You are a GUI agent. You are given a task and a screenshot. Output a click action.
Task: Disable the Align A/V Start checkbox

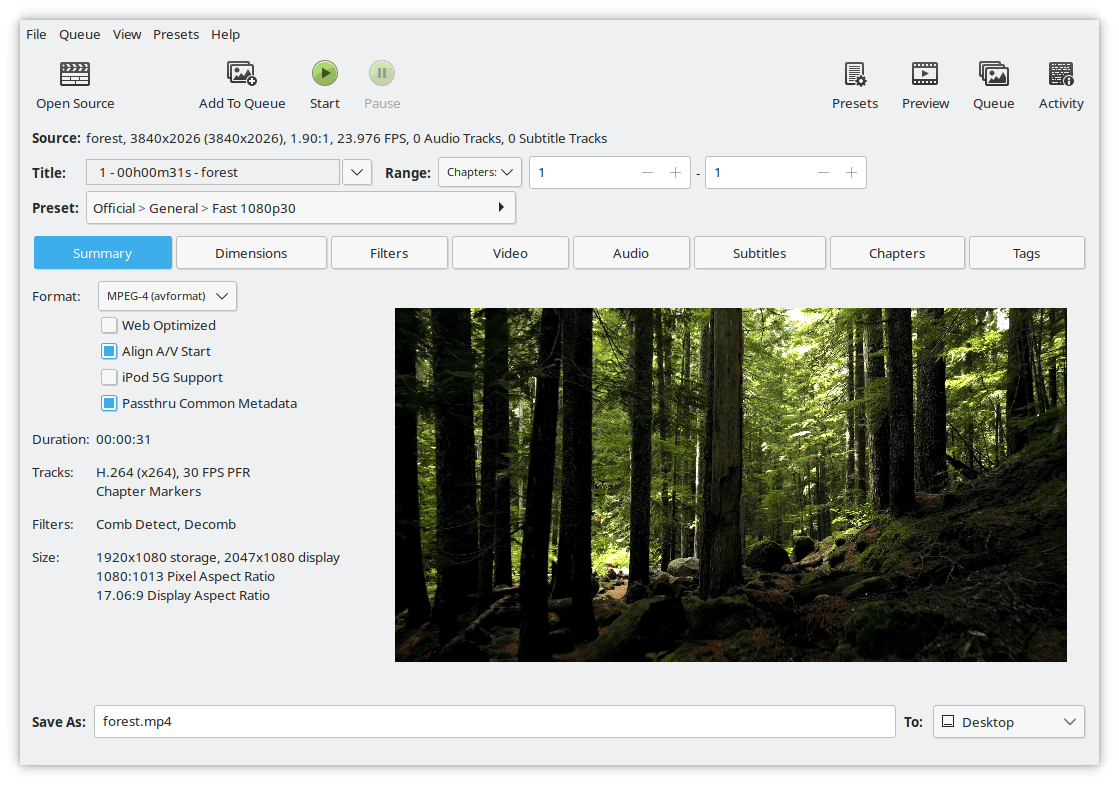pyautogui.click(x=109, y=351)
